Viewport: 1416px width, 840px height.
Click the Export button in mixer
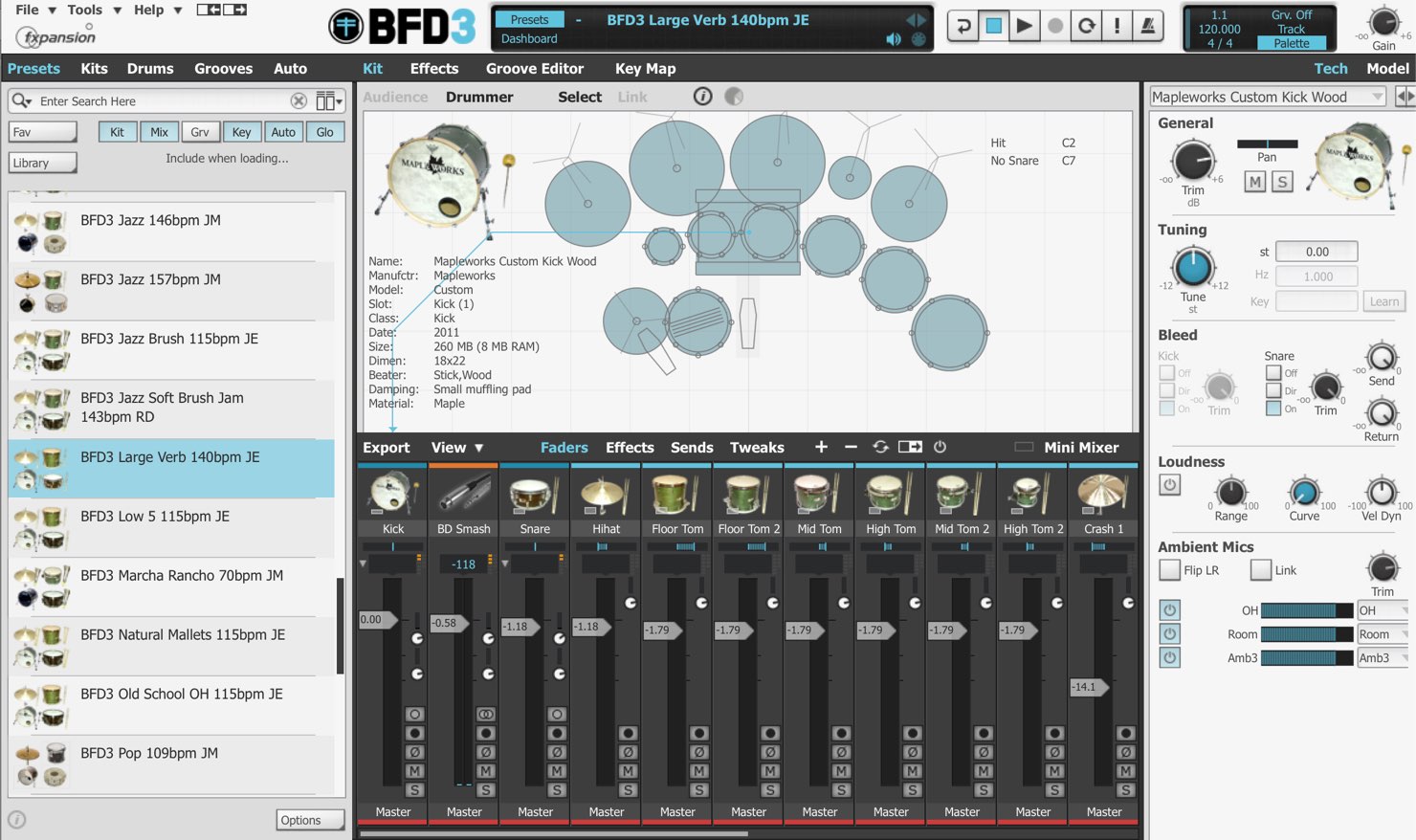[x=386, y=447]
